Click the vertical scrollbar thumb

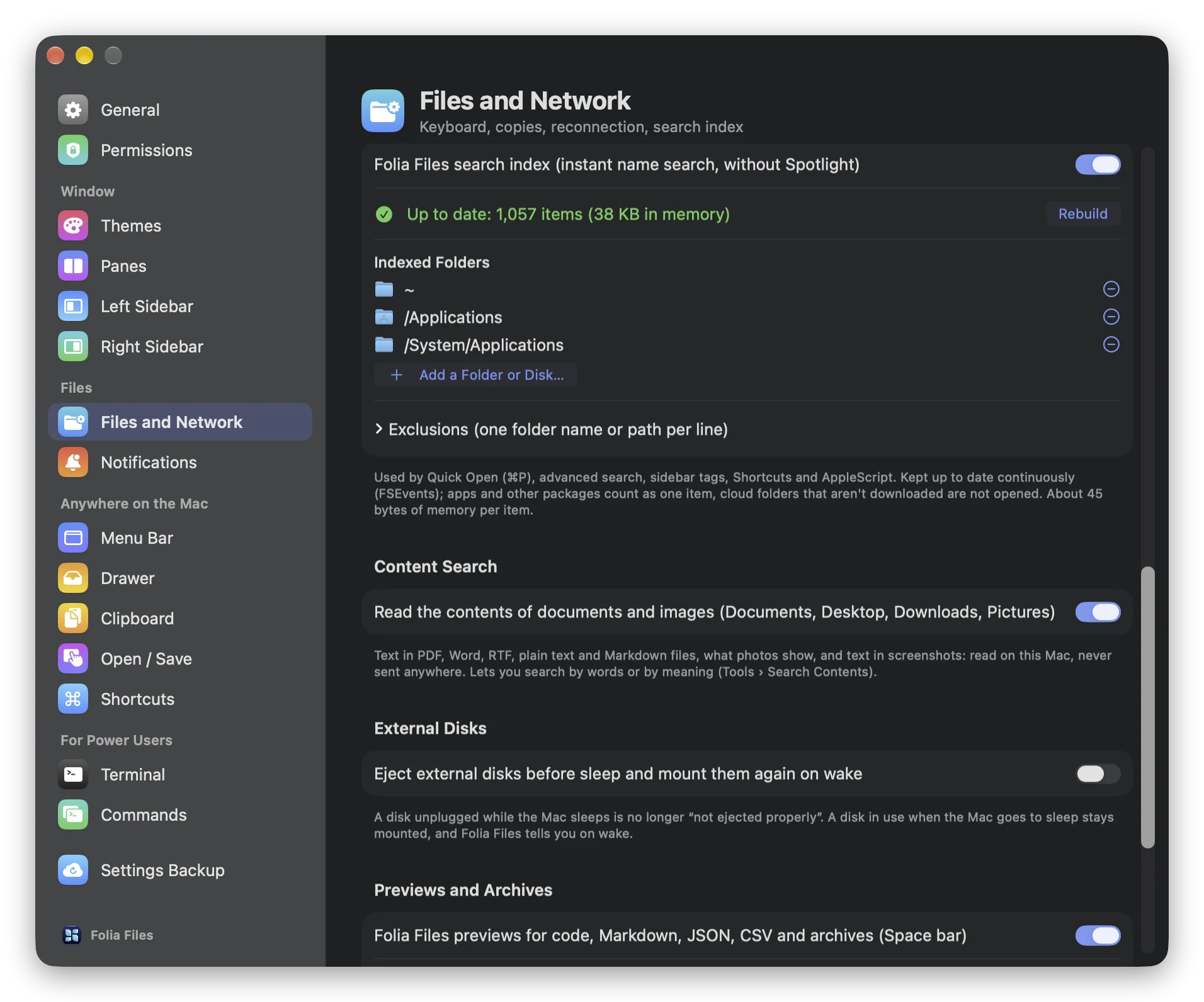1148,707
